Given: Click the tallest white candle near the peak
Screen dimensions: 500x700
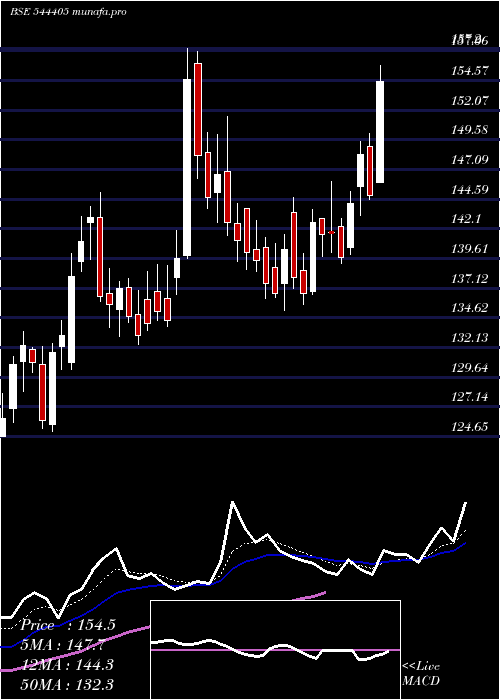Looking at the screenshot, I should [187, 168].
